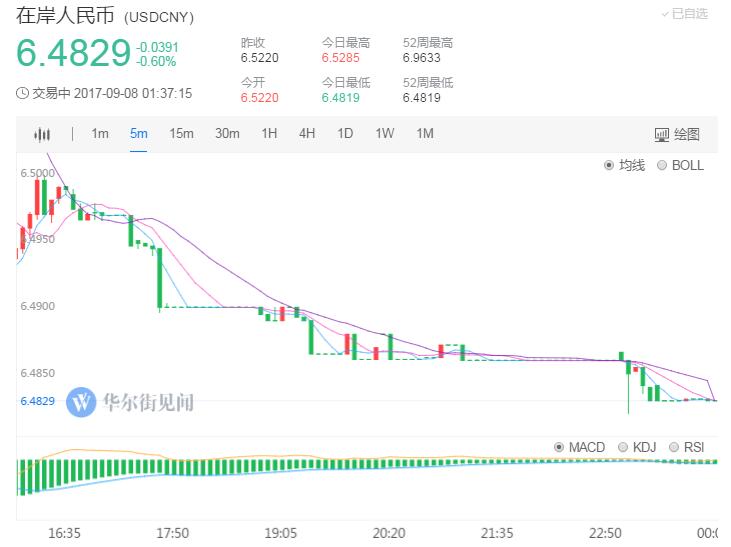Click the 华尔街见闻 watermark logo
The height and width of the screenshot is (547, 731).
coord(80,402)
